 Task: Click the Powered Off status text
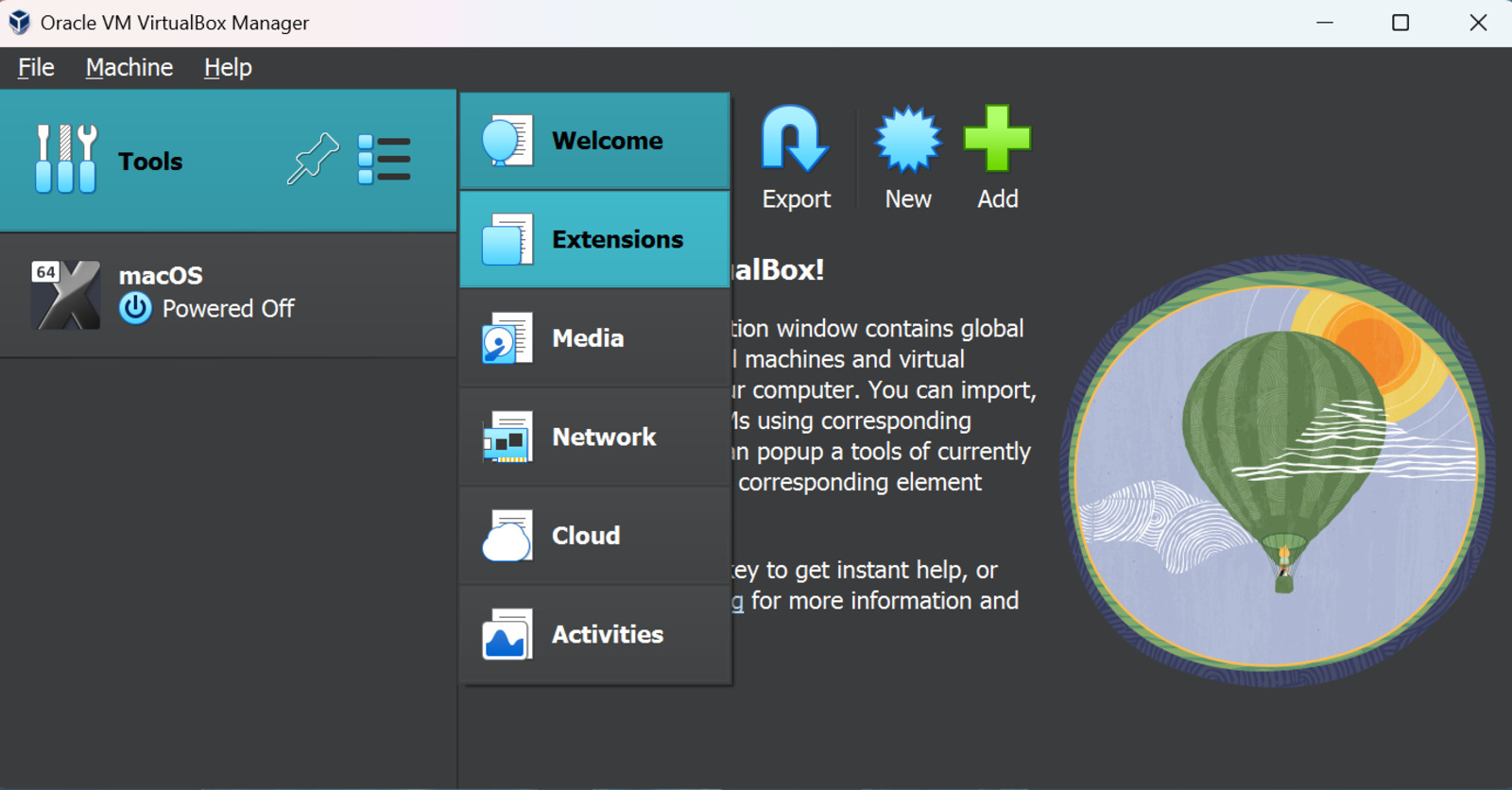click(228, 309)
